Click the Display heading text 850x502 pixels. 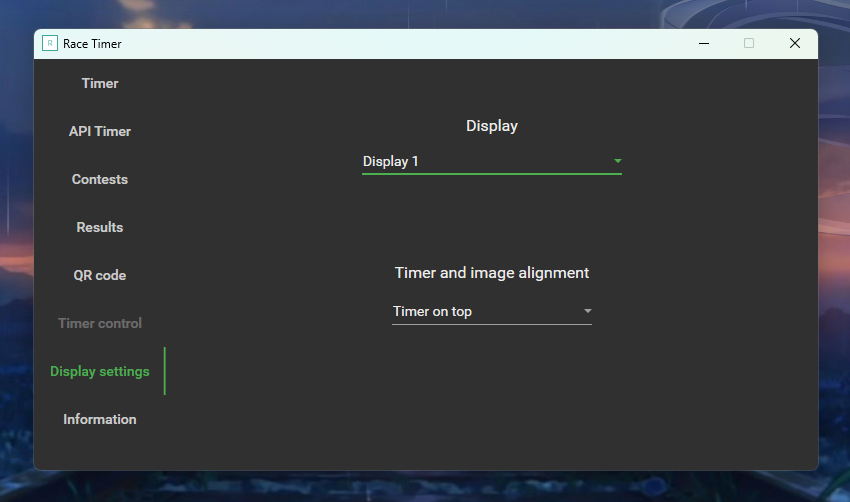pyautogui.click(x=492, y=126)
